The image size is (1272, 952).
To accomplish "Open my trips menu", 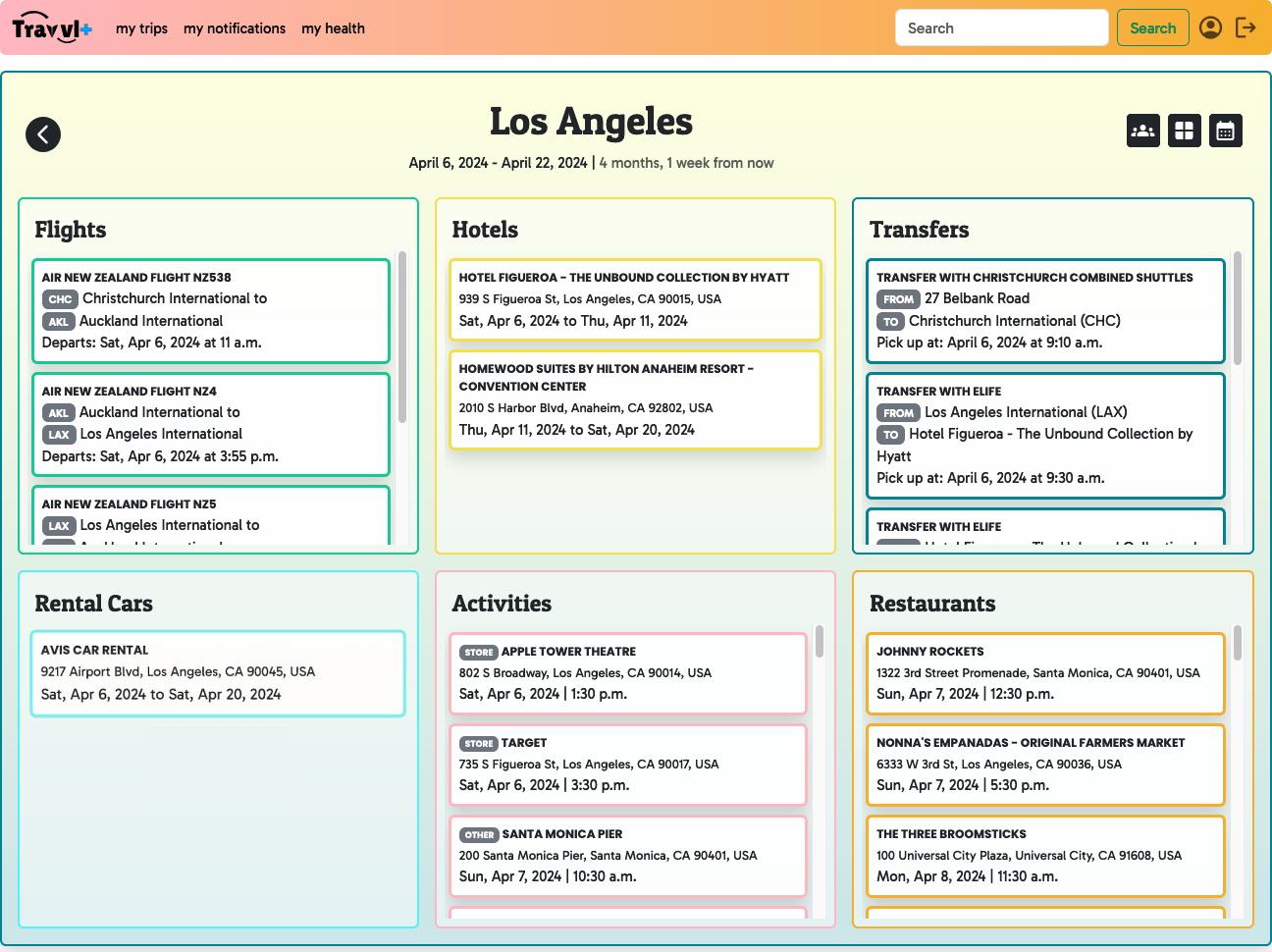I will pos(141,28).
